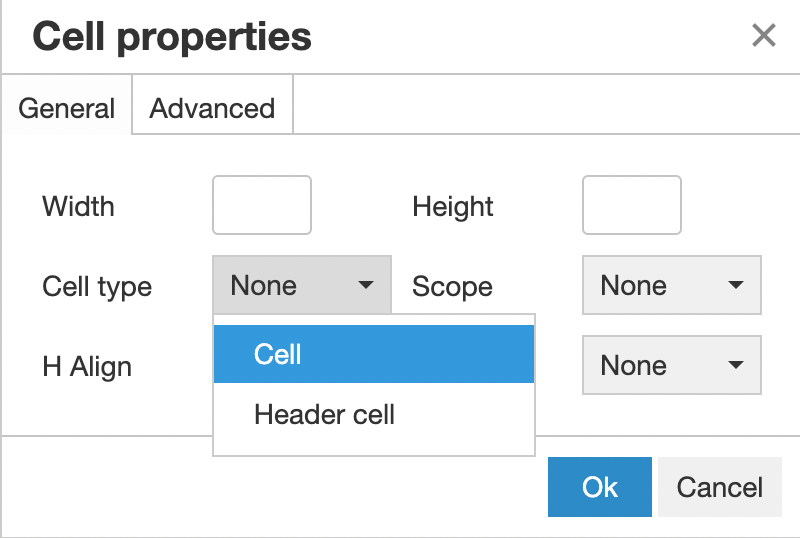Focus the Width input field
800x538 pixels.
coord(262,206)
